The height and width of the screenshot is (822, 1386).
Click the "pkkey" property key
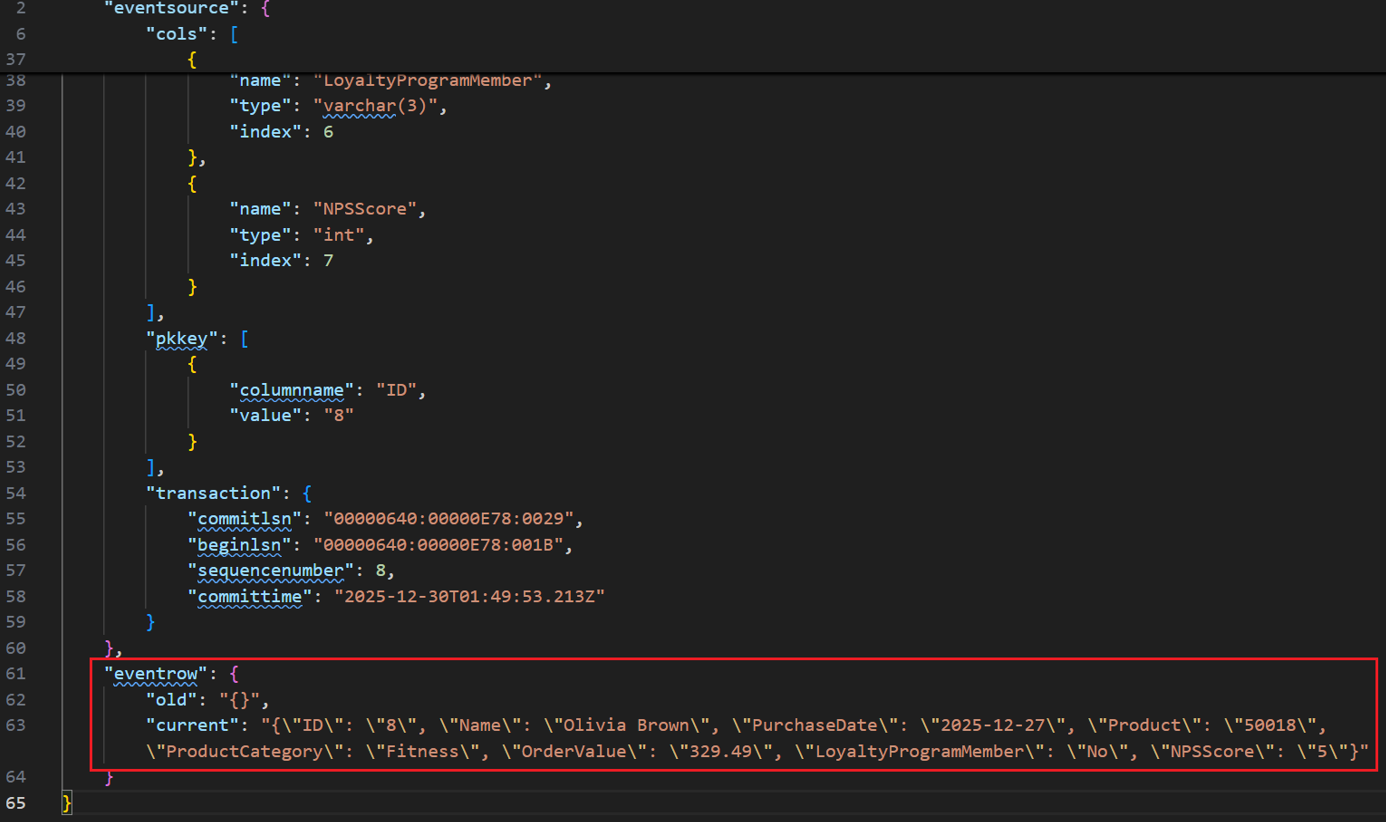click(182, 338)
